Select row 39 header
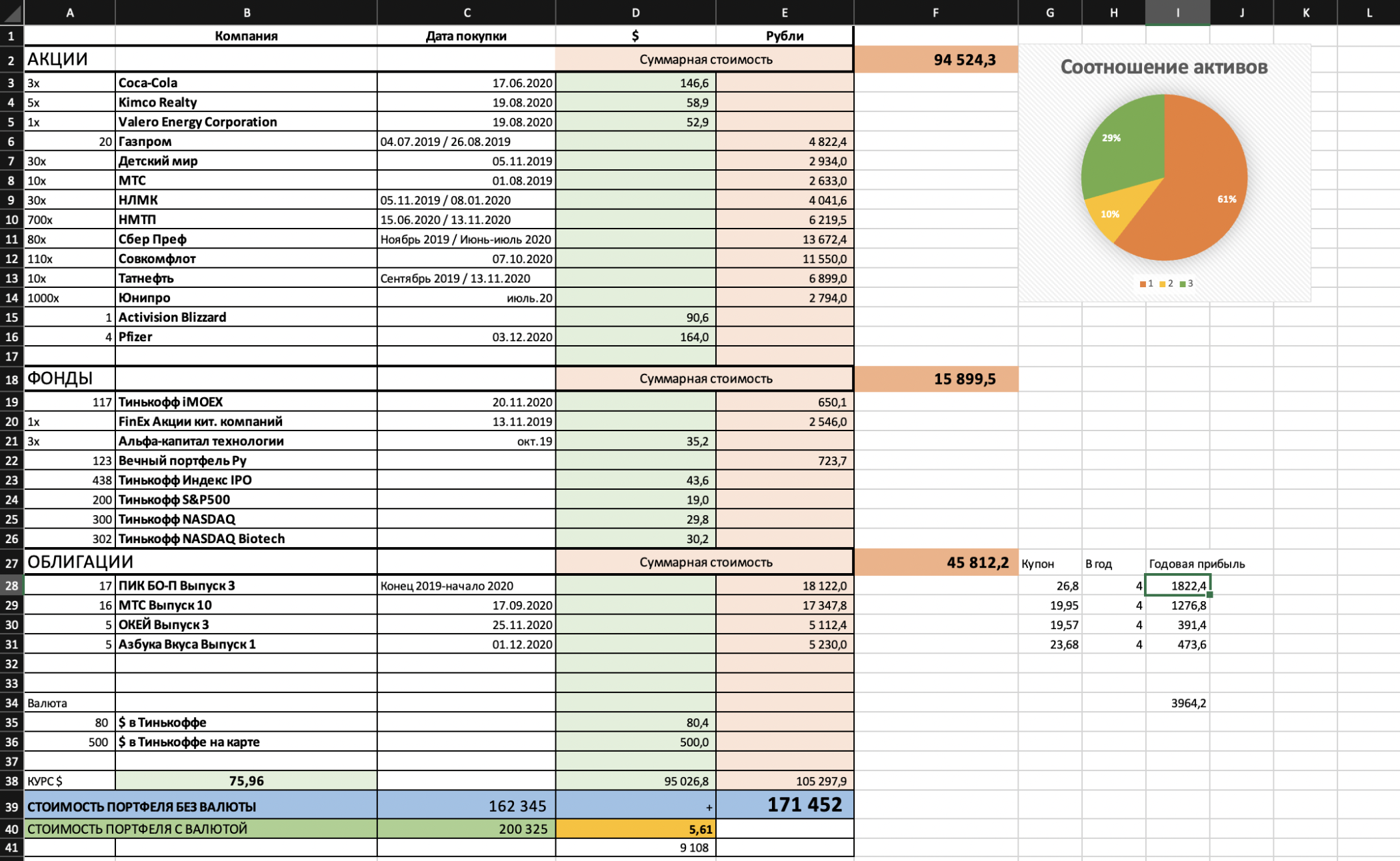Image resolution: width=1400 pixels, height=861 pixels. pyautogui.click(x=11, y=806)
